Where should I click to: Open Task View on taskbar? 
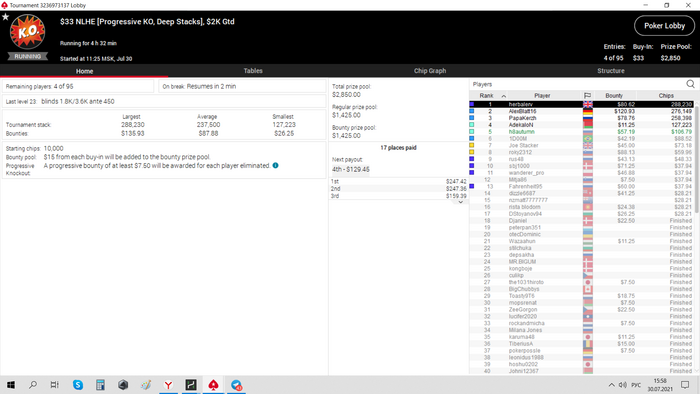(x=54, y=385)
